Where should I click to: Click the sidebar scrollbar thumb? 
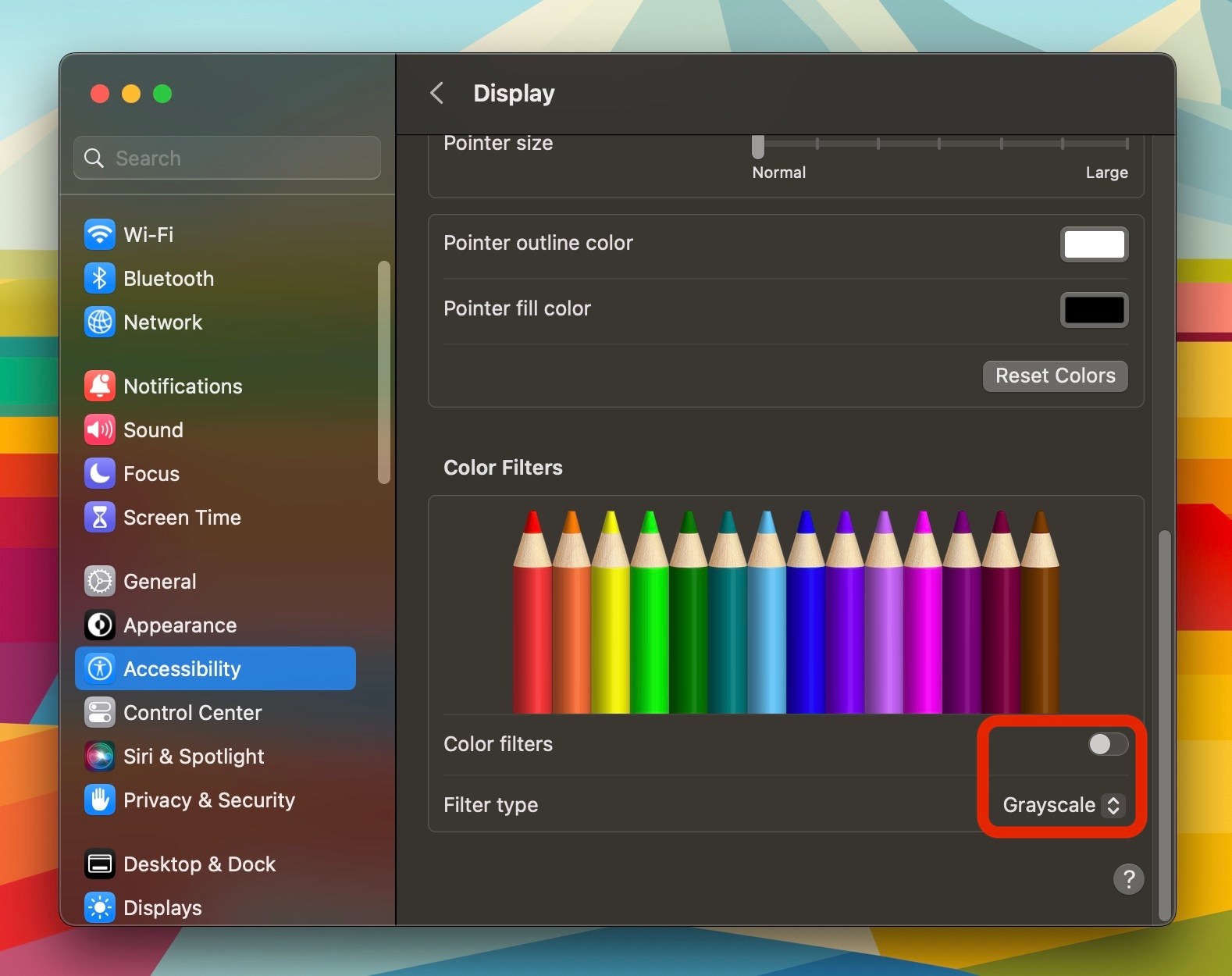point(383,372)
